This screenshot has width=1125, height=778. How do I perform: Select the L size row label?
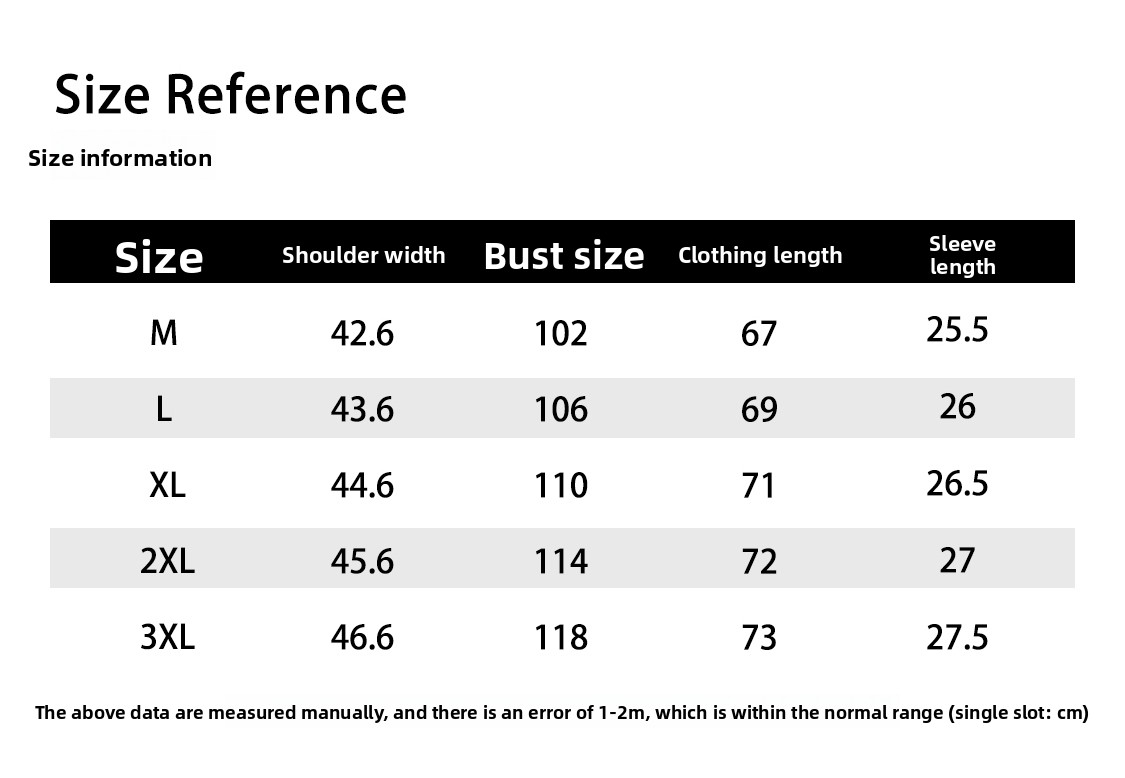(x=163, y=408)
